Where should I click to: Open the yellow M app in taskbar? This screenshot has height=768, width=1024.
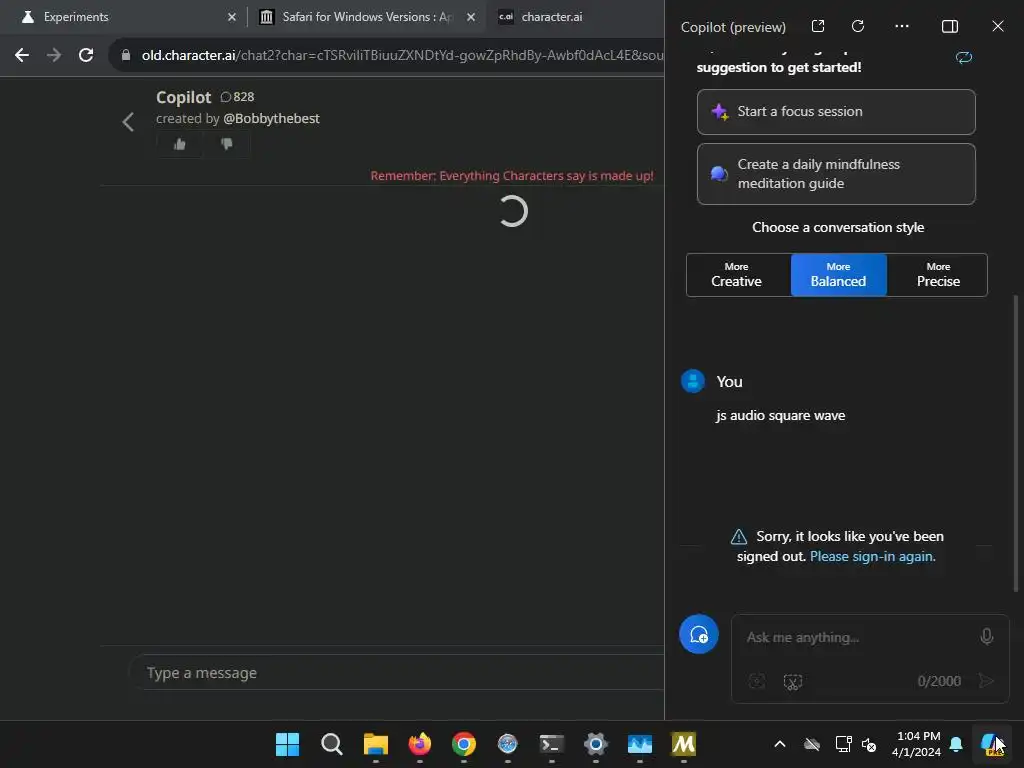684,744
